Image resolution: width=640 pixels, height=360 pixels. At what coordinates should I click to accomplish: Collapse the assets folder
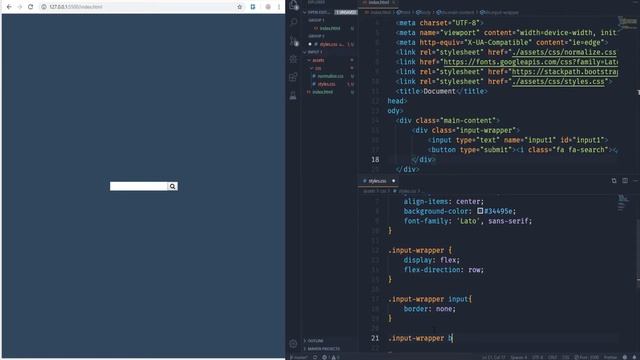[318, 60]
